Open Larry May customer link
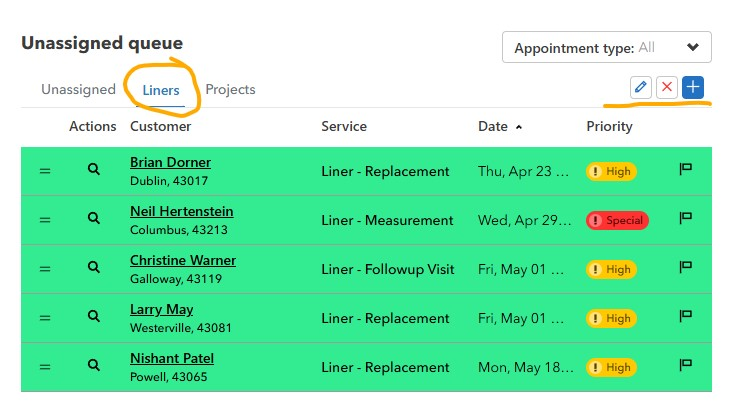Image resolution: width=735 pixels, height=411 pixels. click(x=161, y=309)
